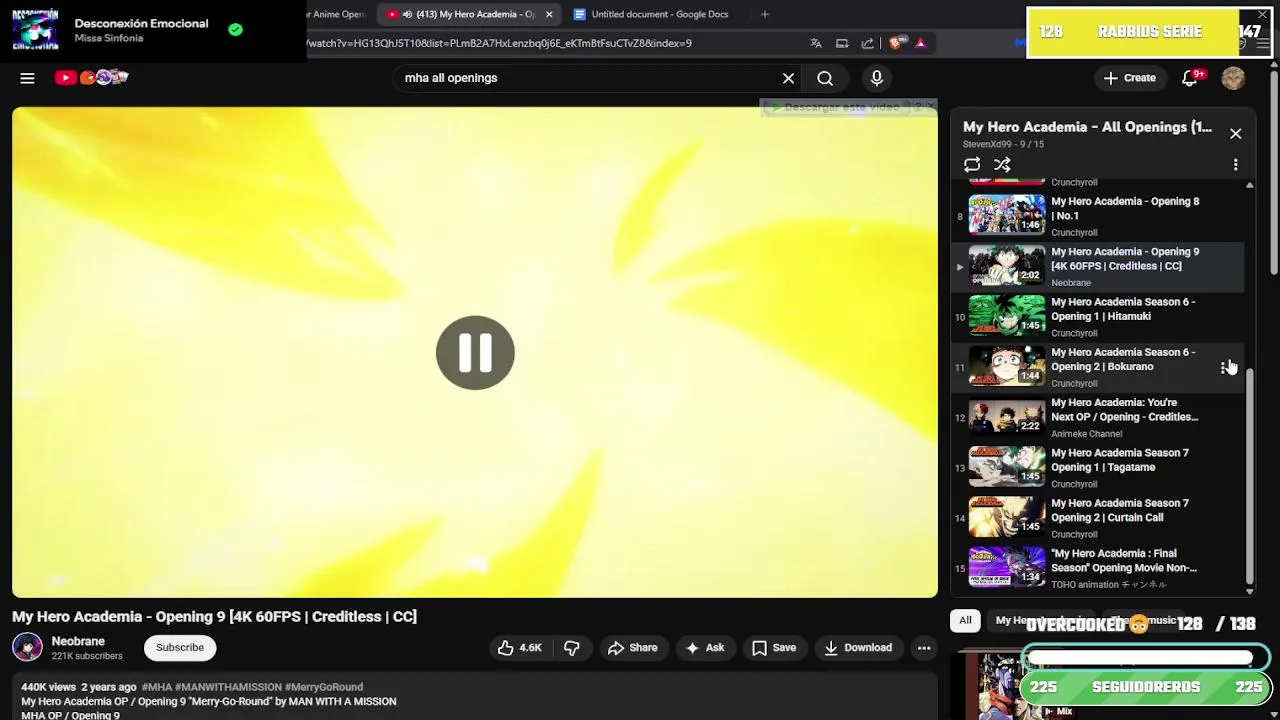
Task: Open the translate page icon in the address bar
Action: pyautogui.click(x=816, y=43)
